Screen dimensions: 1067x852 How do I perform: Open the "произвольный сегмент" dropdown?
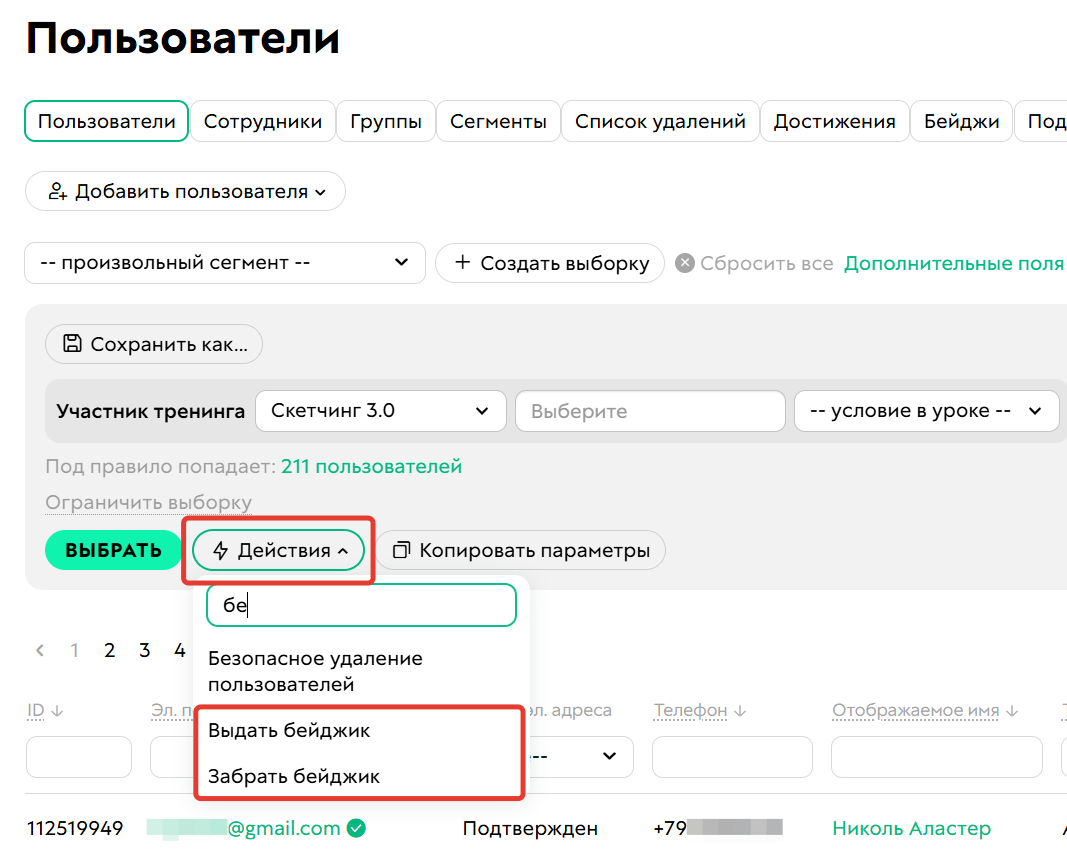[x=225, y=263]
